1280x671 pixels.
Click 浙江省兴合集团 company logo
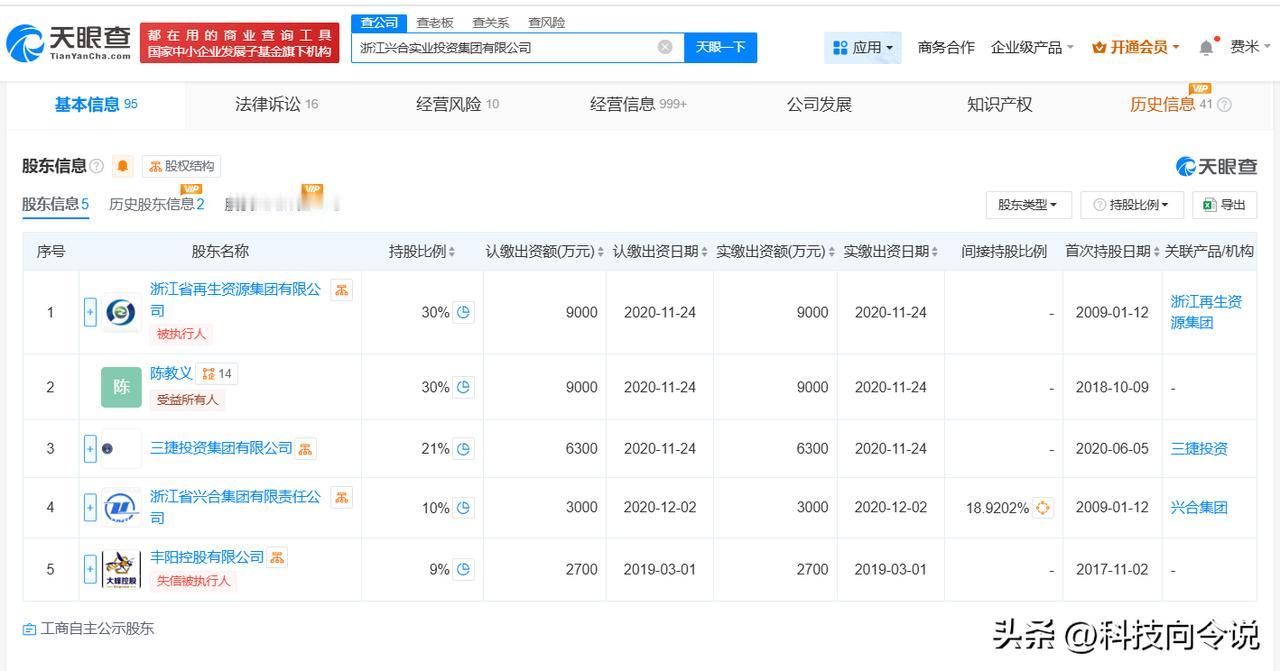[121, 508]
